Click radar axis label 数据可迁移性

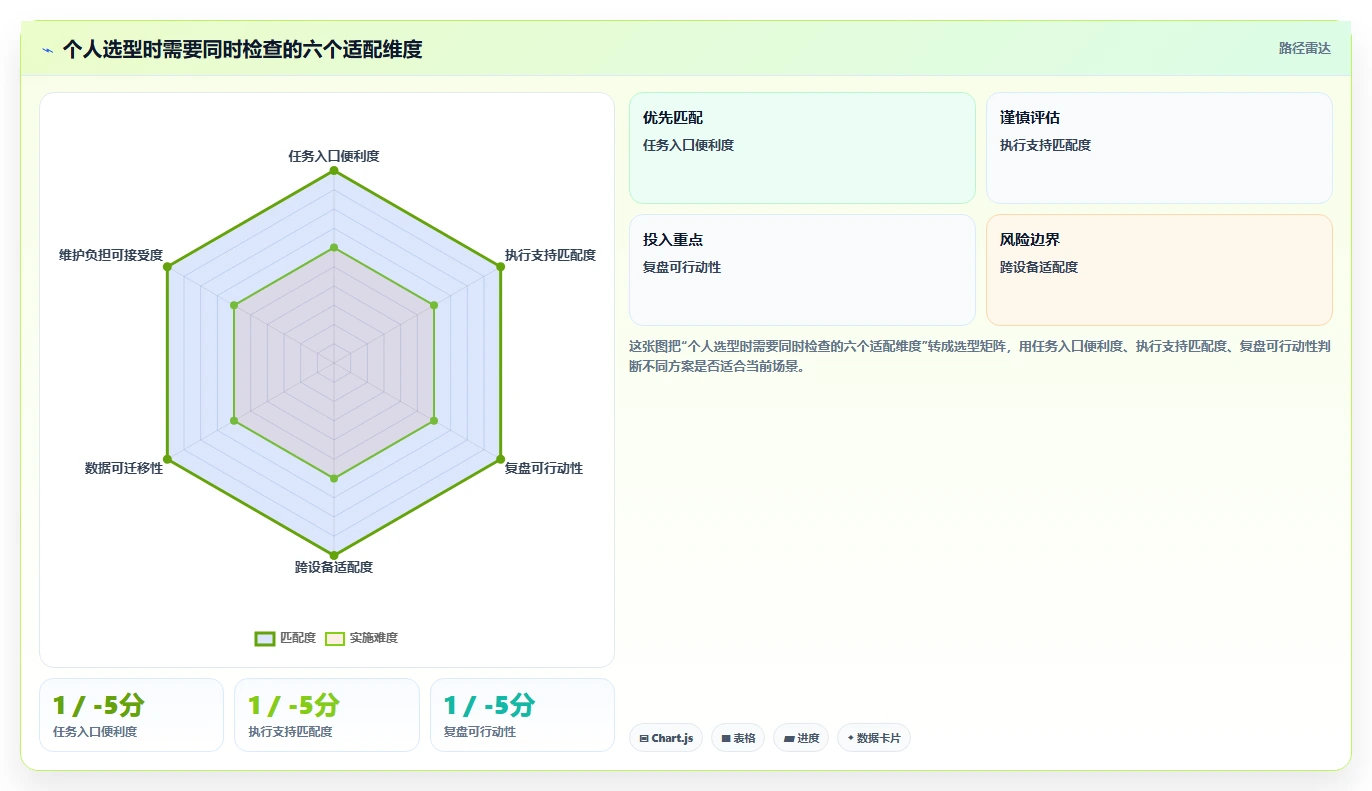124,468
